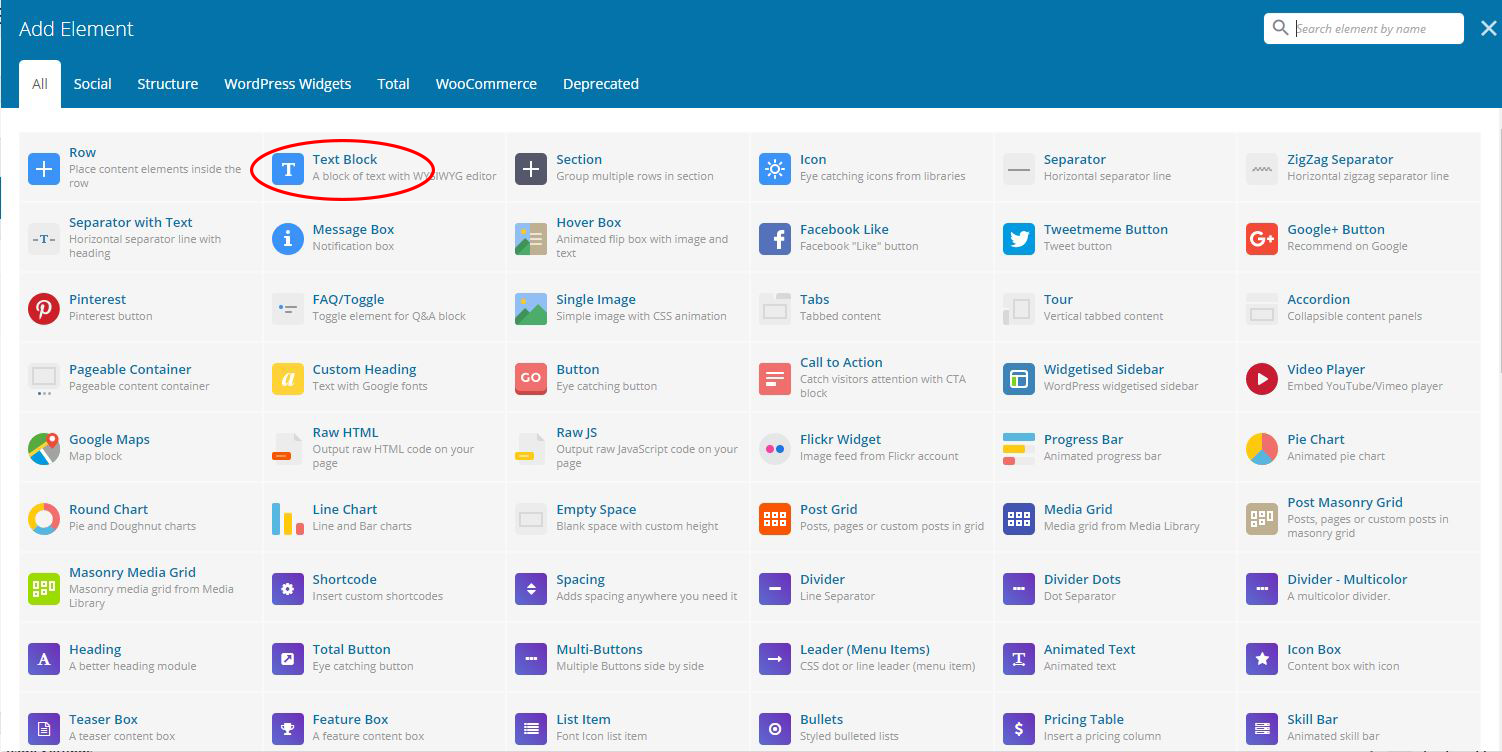Insert the Single Image icon
Screen dimensions: 1502x752
click(531, 309)
